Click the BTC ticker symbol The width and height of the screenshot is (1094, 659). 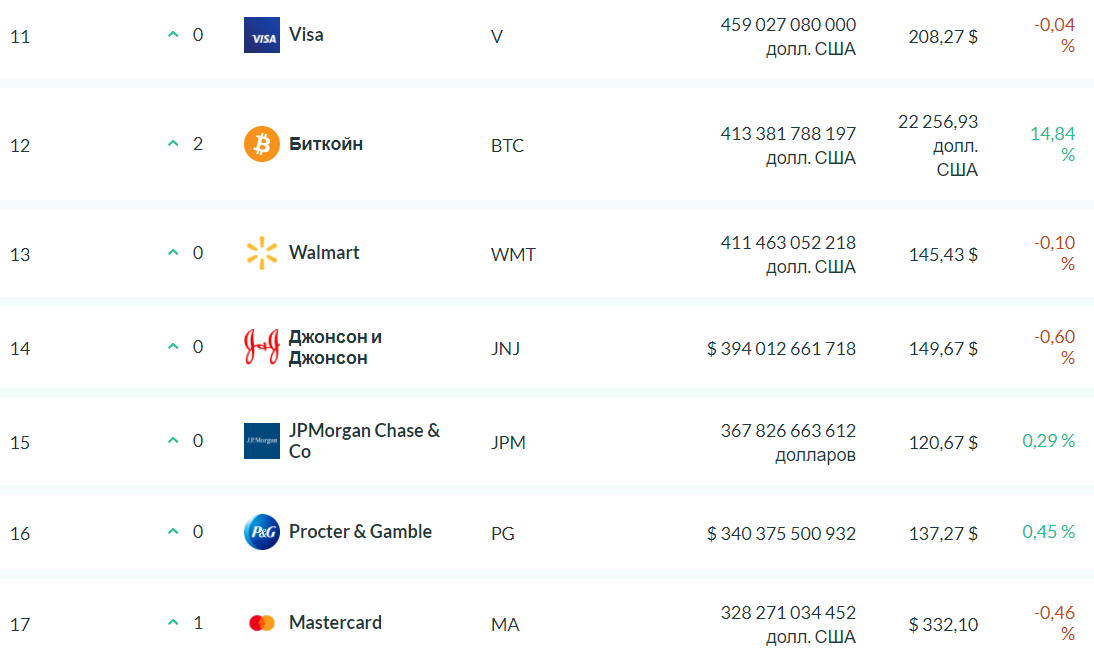(507, 146)
